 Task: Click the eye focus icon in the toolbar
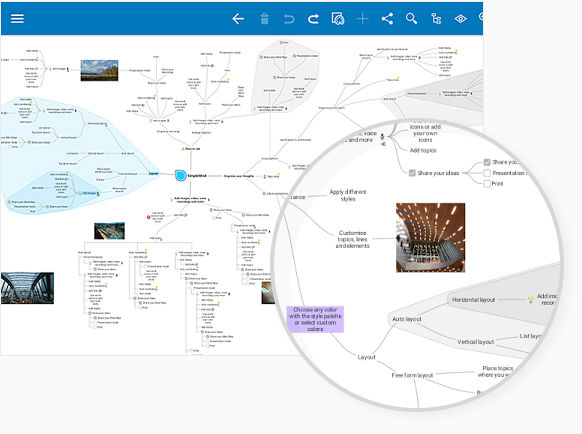pyautogui.click(x=461, y=19)
